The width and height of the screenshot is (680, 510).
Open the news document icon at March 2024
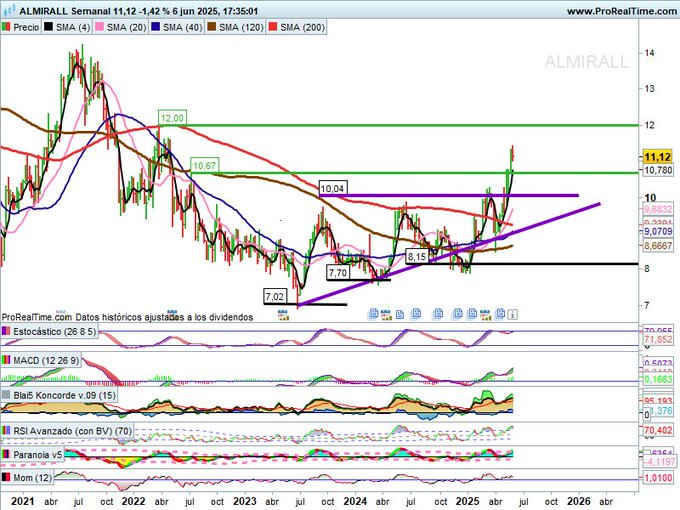coord(373,314)
